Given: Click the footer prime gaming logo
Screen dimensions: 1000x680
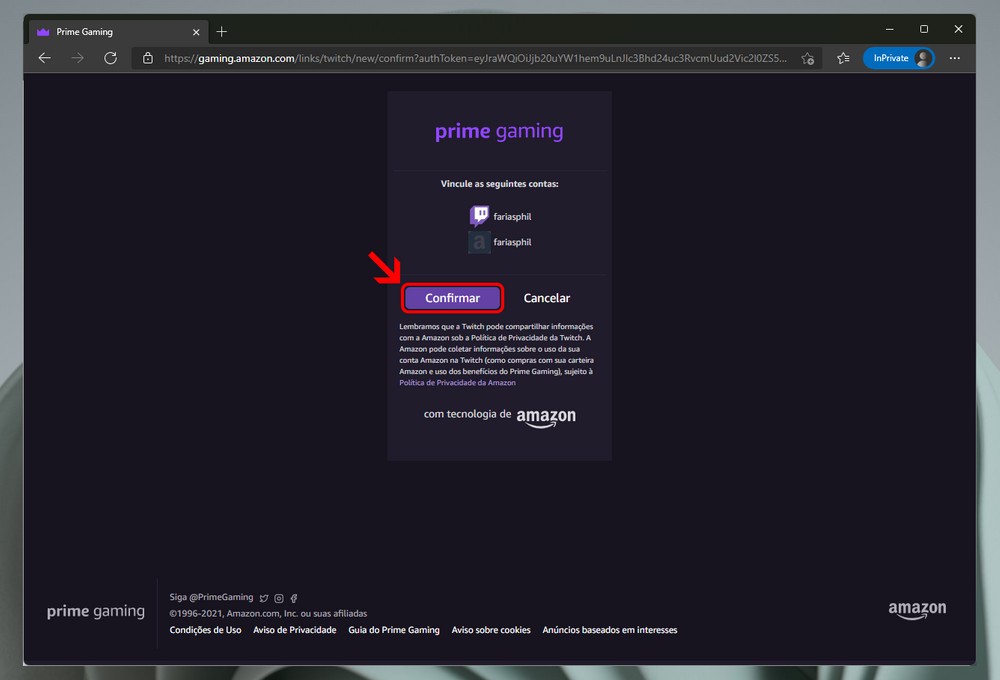Looking at the screenshot, I should click(96, 612).
